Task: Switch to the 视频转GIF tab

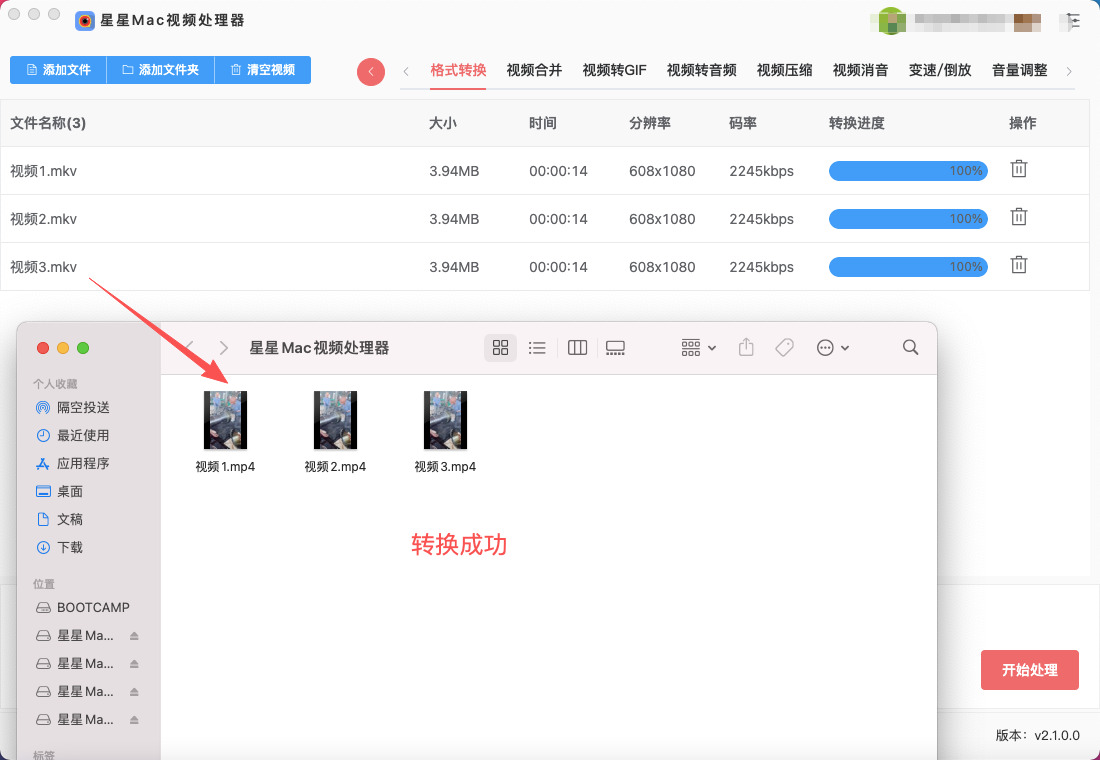Action: point(614,70)
